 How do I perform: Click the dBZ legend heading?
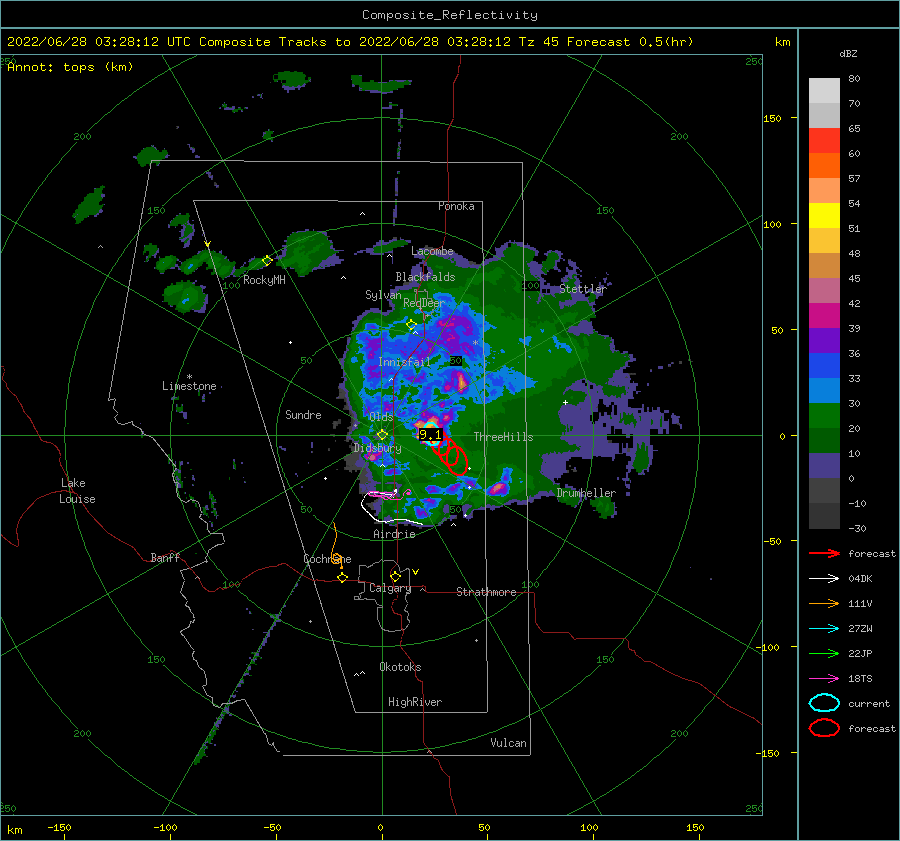tap(848, 54)
